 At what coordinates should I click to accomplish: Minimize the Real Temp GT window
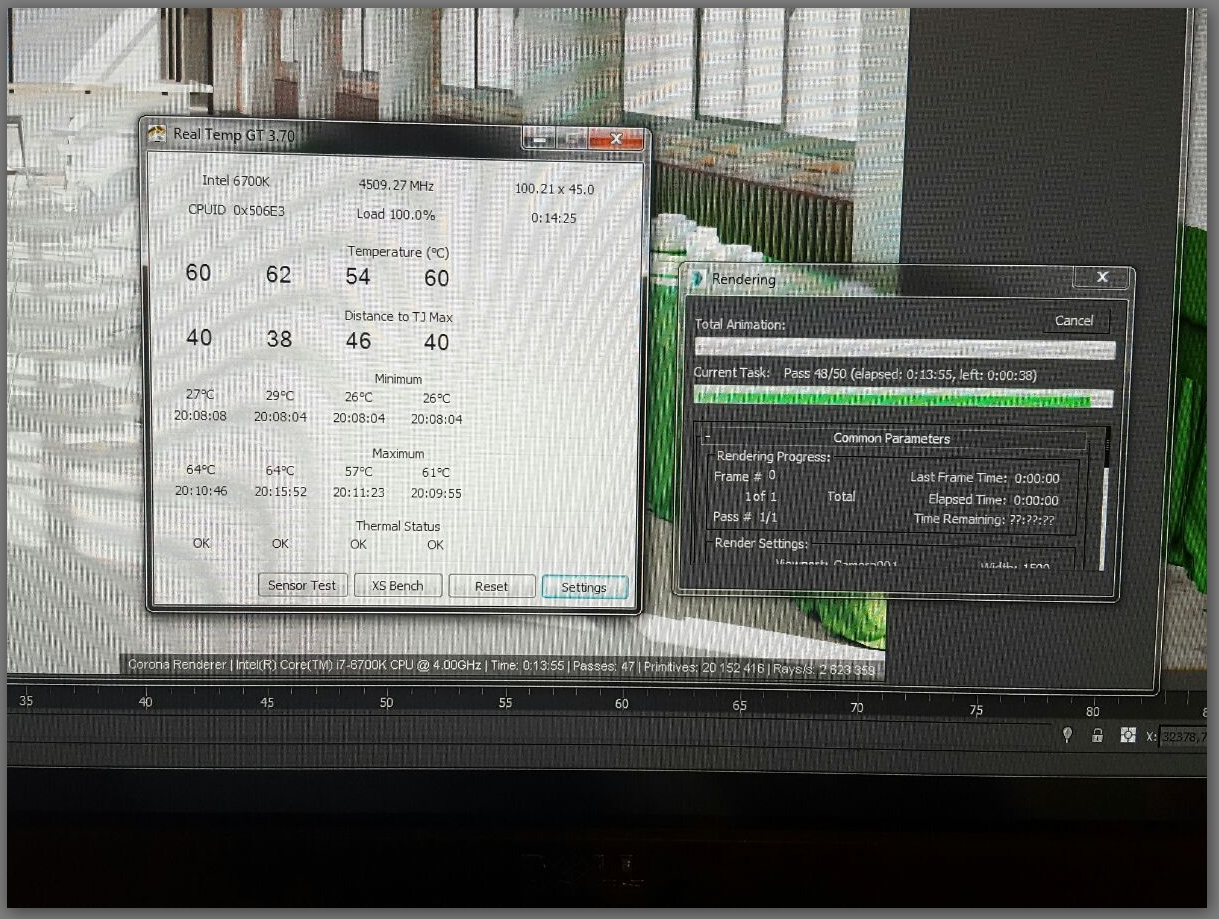click(540, 139)
